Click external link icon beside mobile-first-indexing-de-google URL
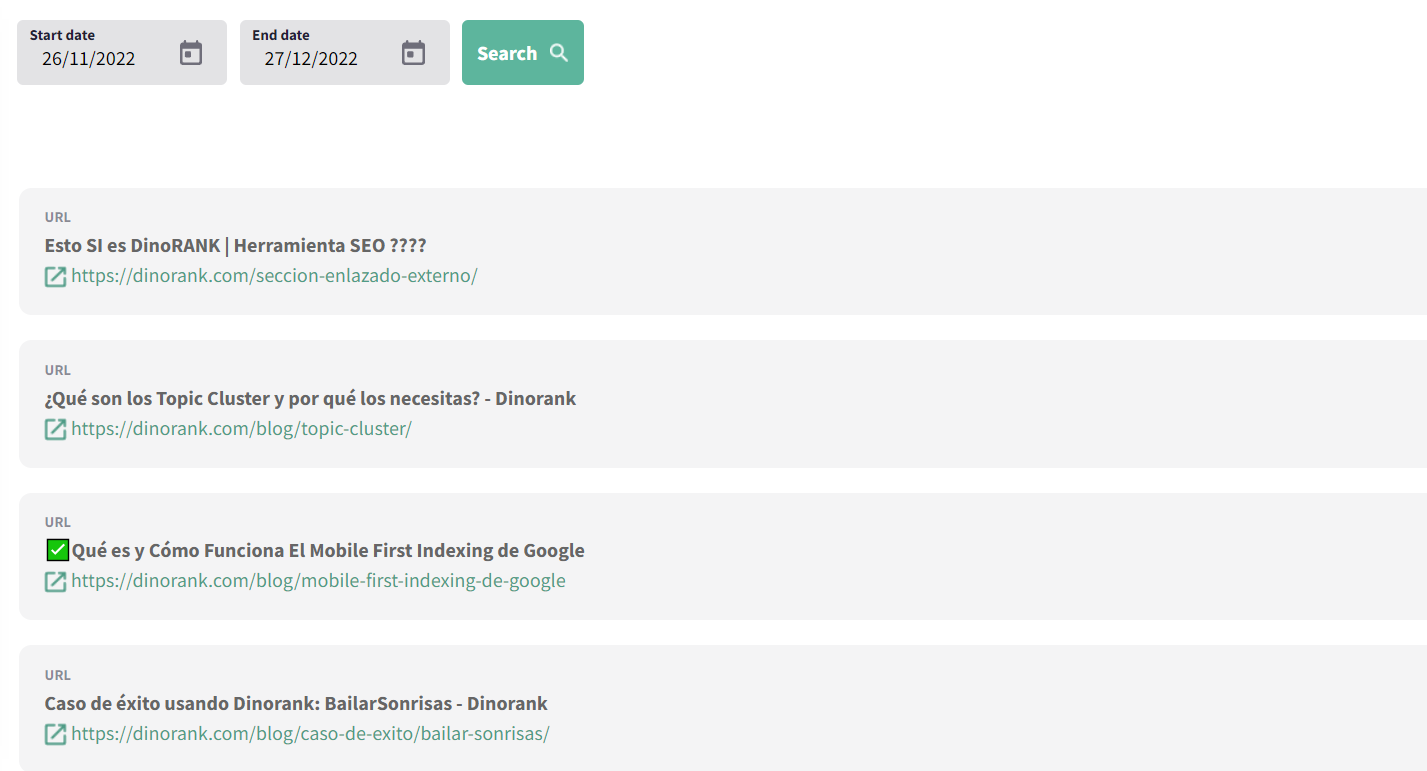 point(56,581)
